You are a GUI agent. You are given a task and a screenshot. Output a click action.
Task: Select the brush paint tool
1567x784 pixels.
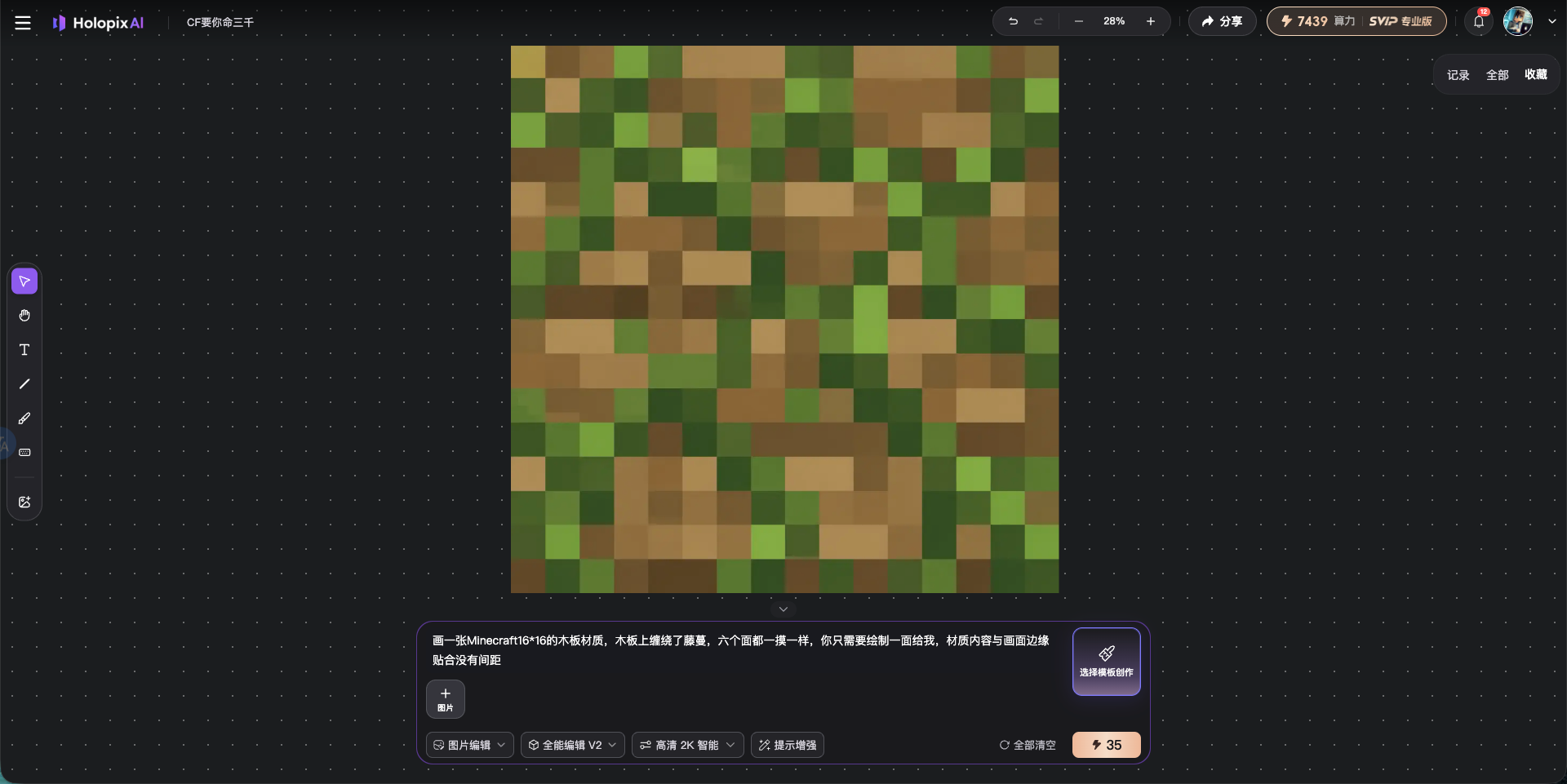pos(24,419)
